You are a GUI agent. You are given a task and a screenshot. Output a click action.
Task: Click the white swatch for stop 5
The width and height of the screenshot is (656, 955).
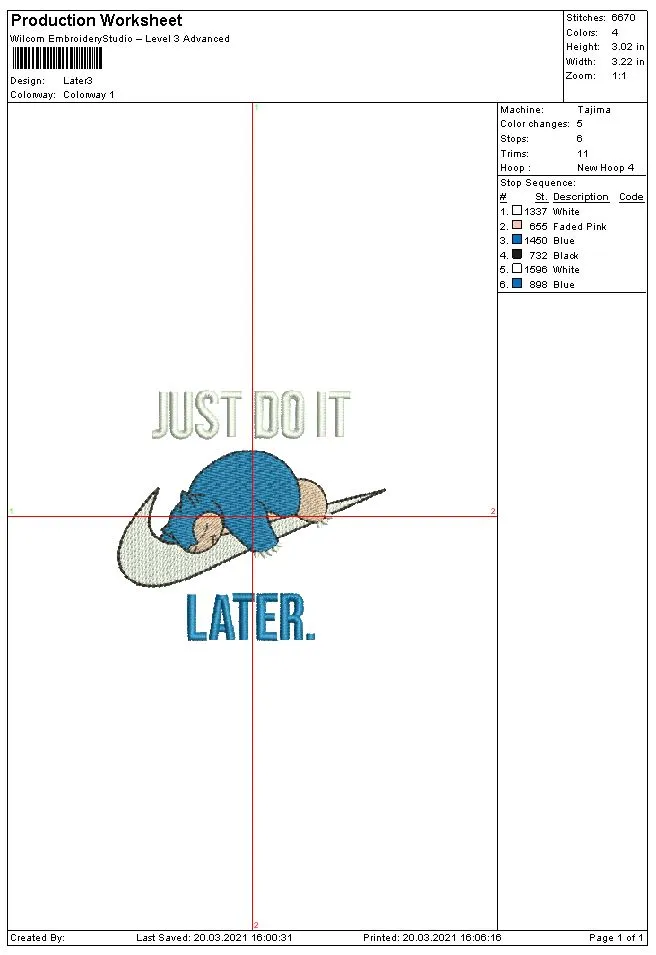coord(517,269)
